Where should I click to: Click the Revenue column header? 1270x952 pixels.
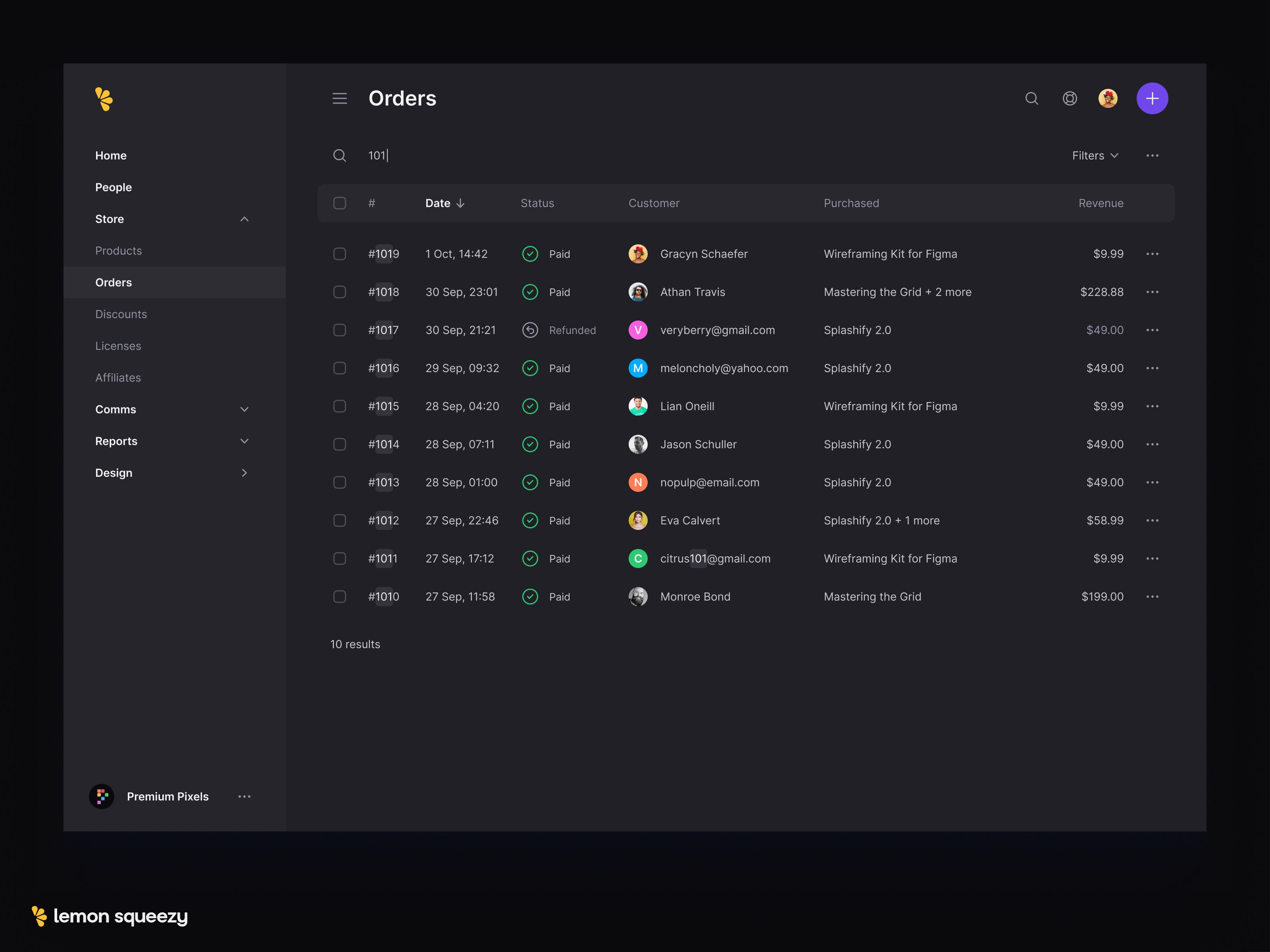click(x=1101, y=203)
